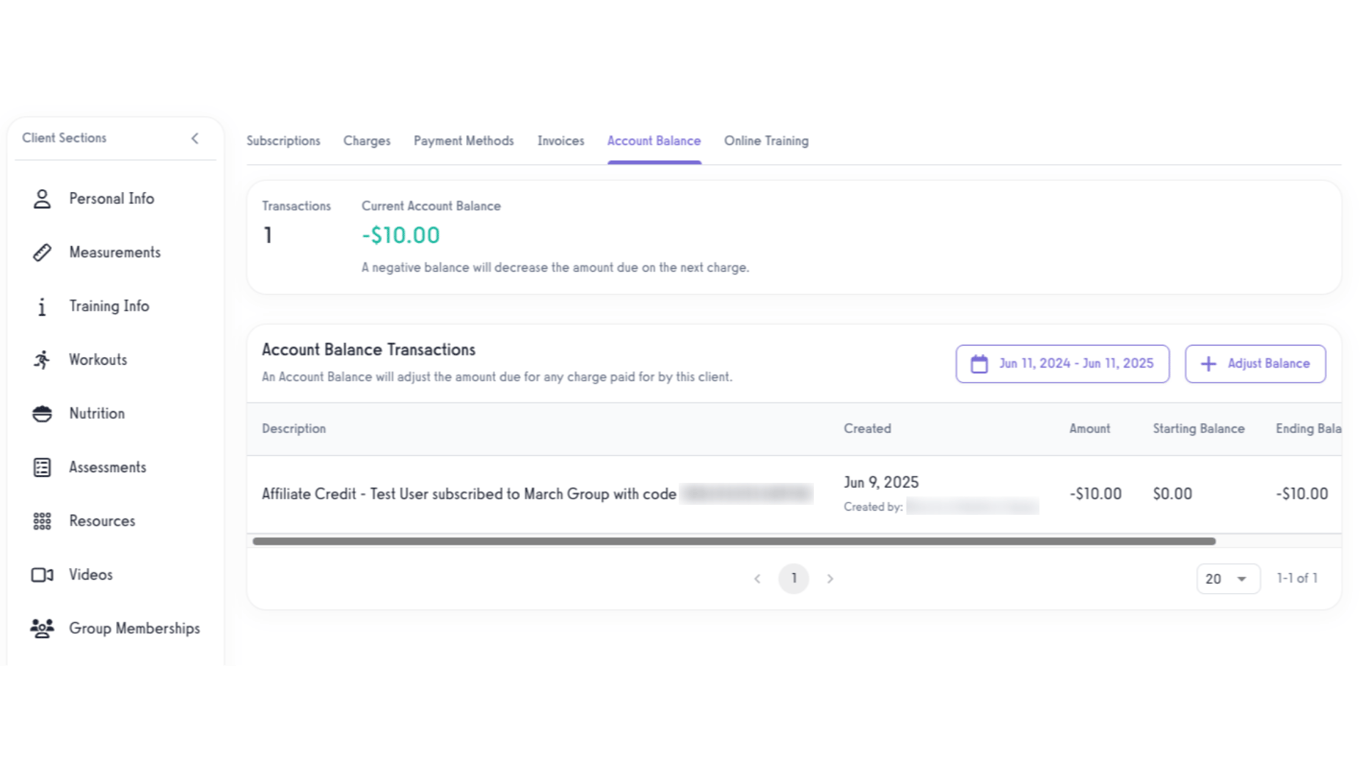Click the Adjust Balance button
Image resolution: width=1366 pixels, height=768 pixels.
click(1255, 364)
